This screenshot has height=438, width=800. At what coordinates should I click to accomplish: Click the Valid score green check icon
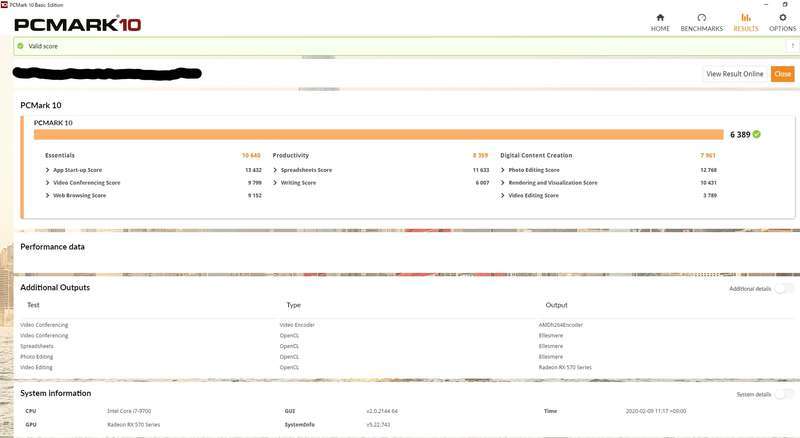point(20,46)
